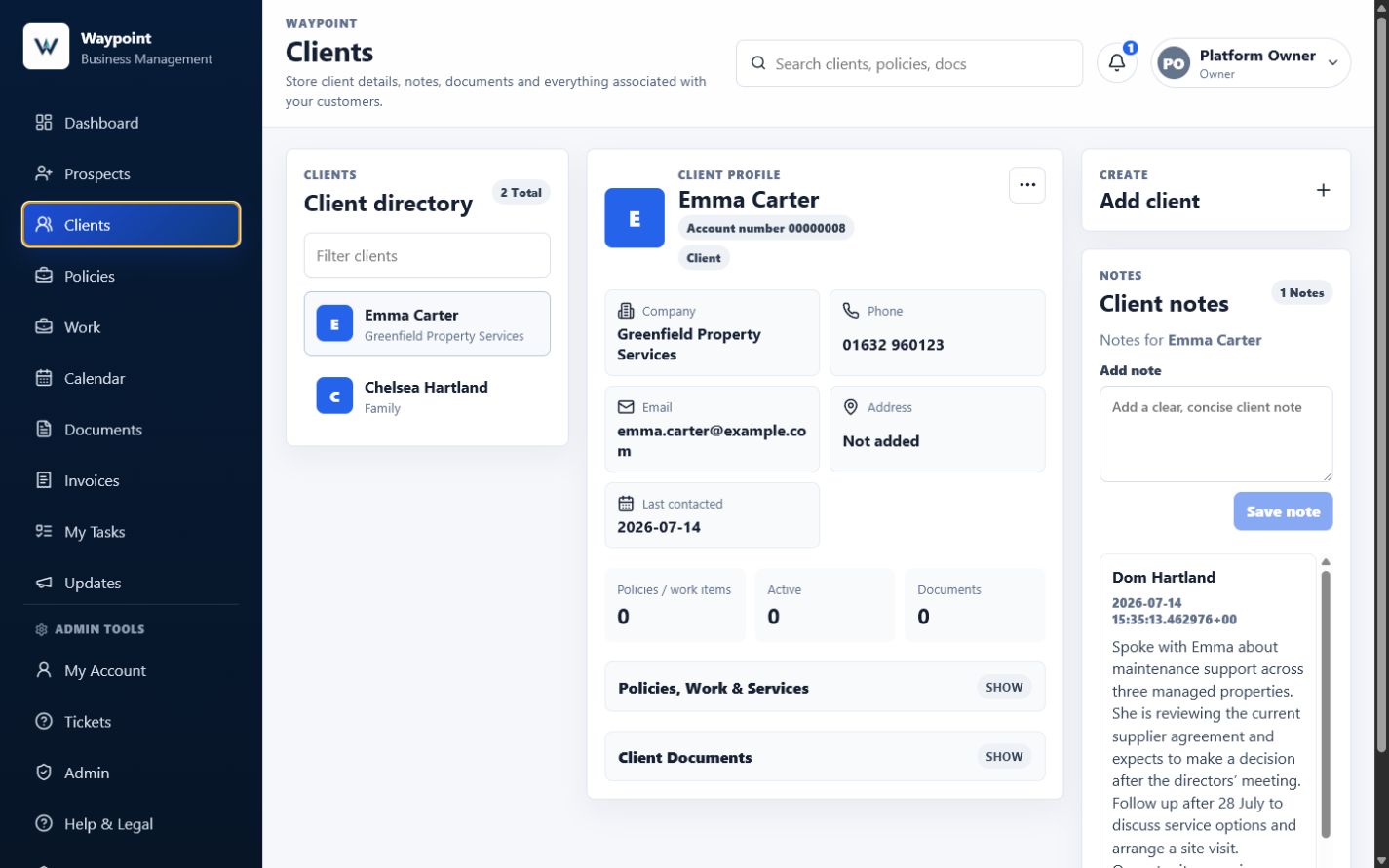Show the Client Documents section
This screenshot has width=1389, height=868.
click(x=1004, y=757)
